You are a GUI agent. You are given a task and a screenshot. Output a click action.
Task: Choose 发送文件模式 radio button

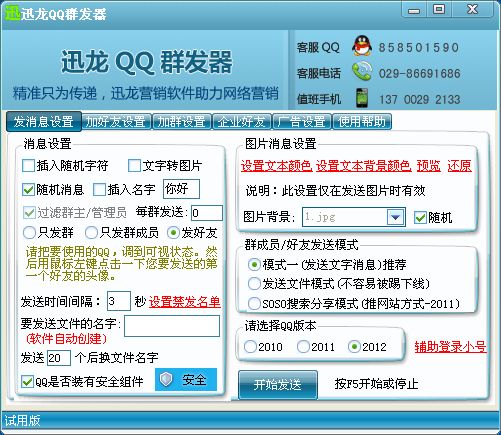(254, 284)
